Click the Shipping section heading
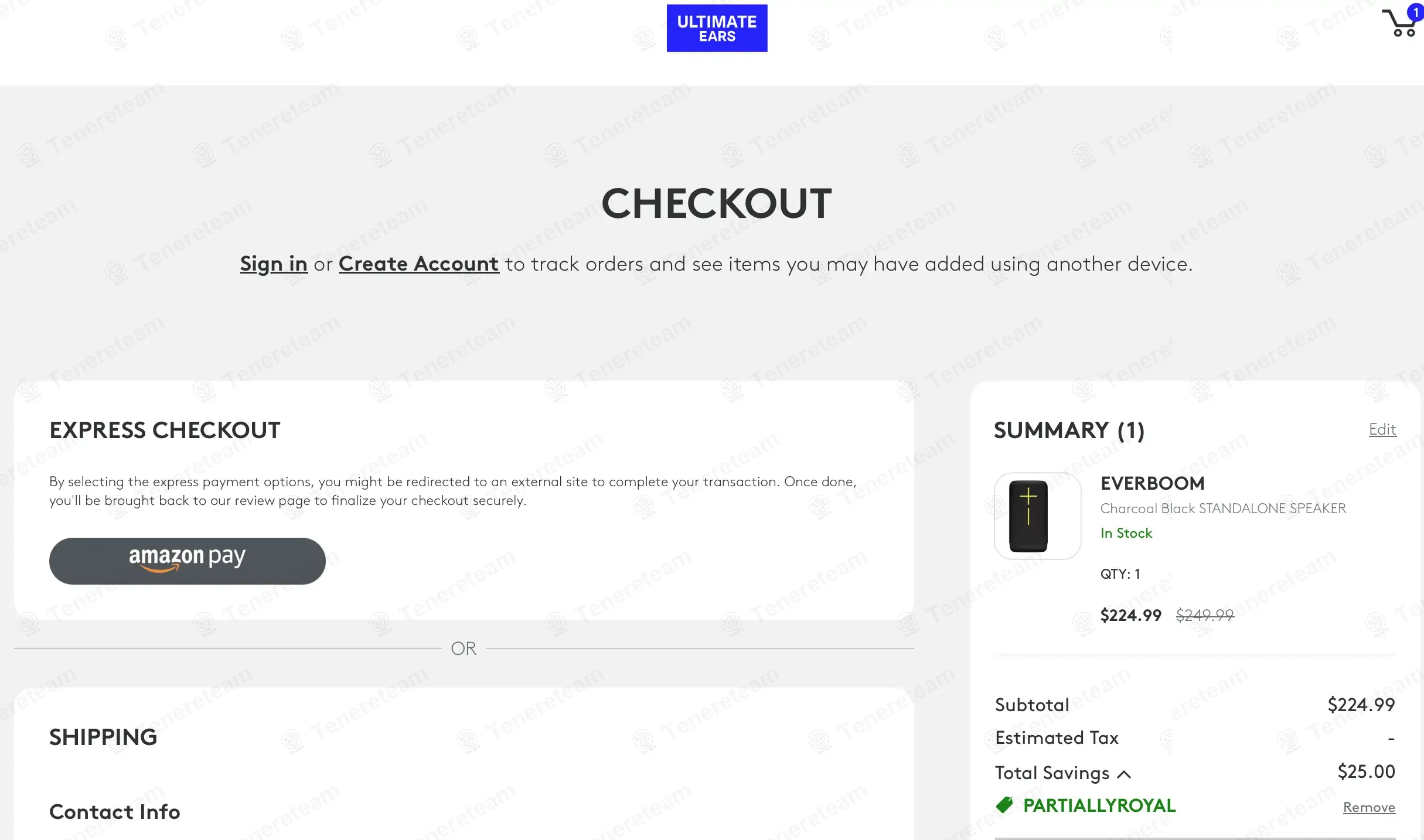Screen dimensions: 1424x840 click(x=103, y=737)
